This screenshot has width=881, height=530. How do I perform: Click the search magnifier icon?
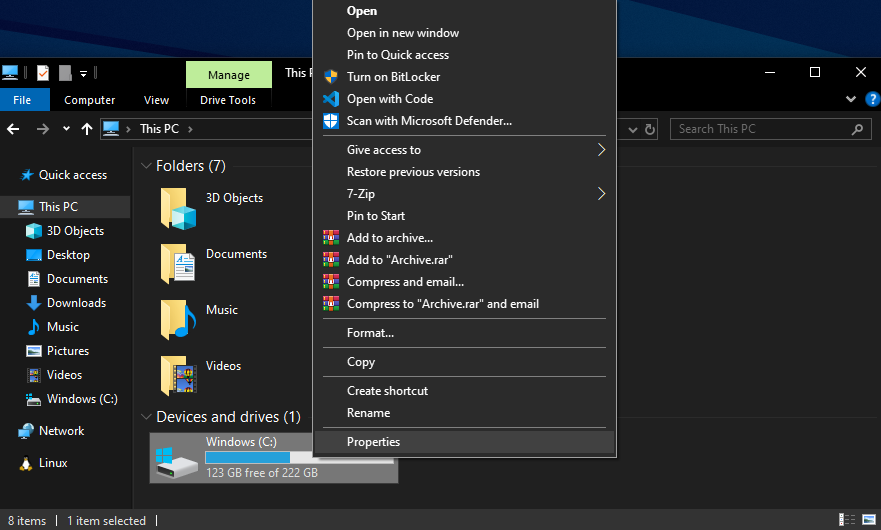point(857,129)
